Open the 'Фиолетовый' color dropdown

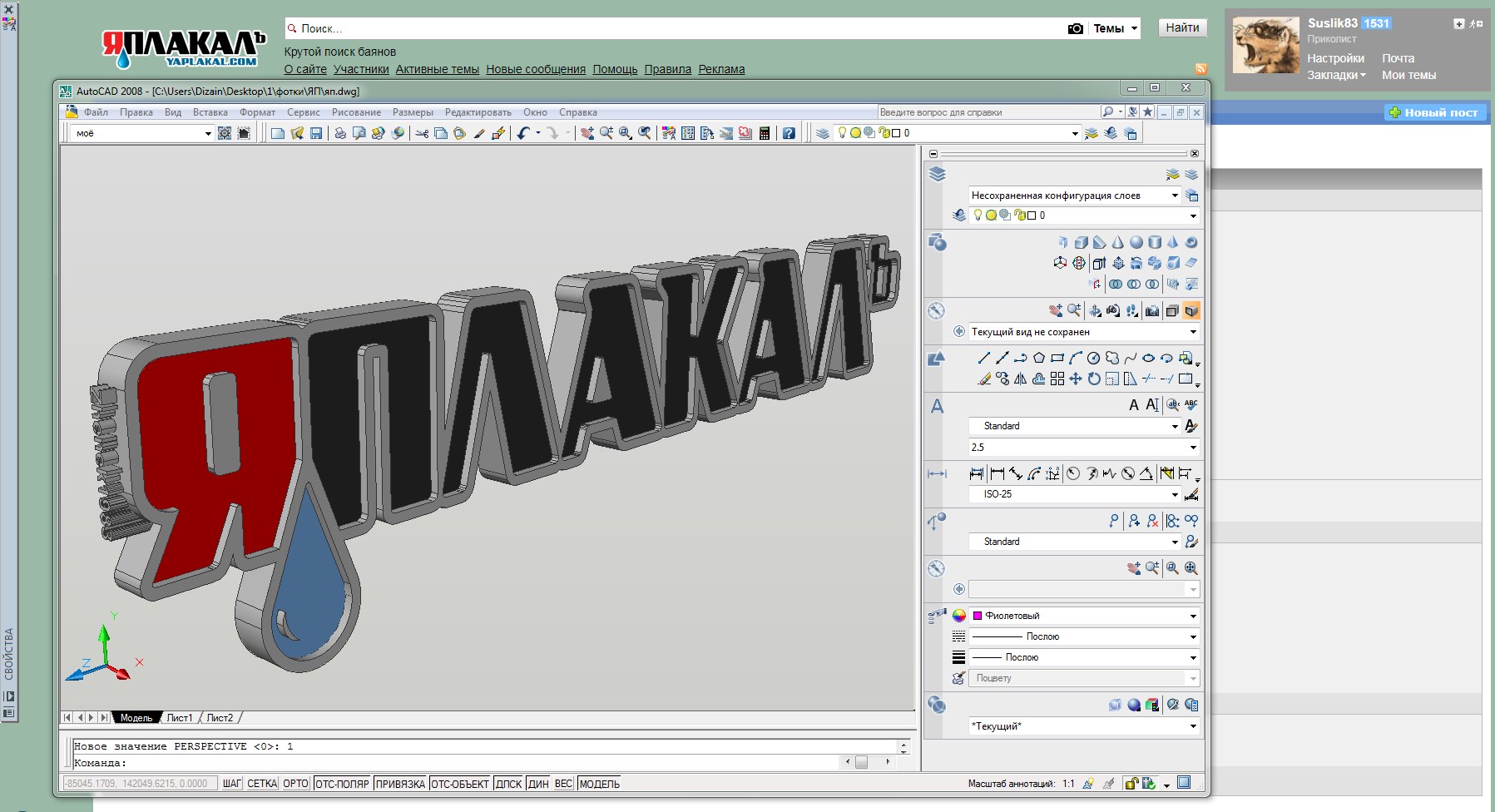point(1084,616)
